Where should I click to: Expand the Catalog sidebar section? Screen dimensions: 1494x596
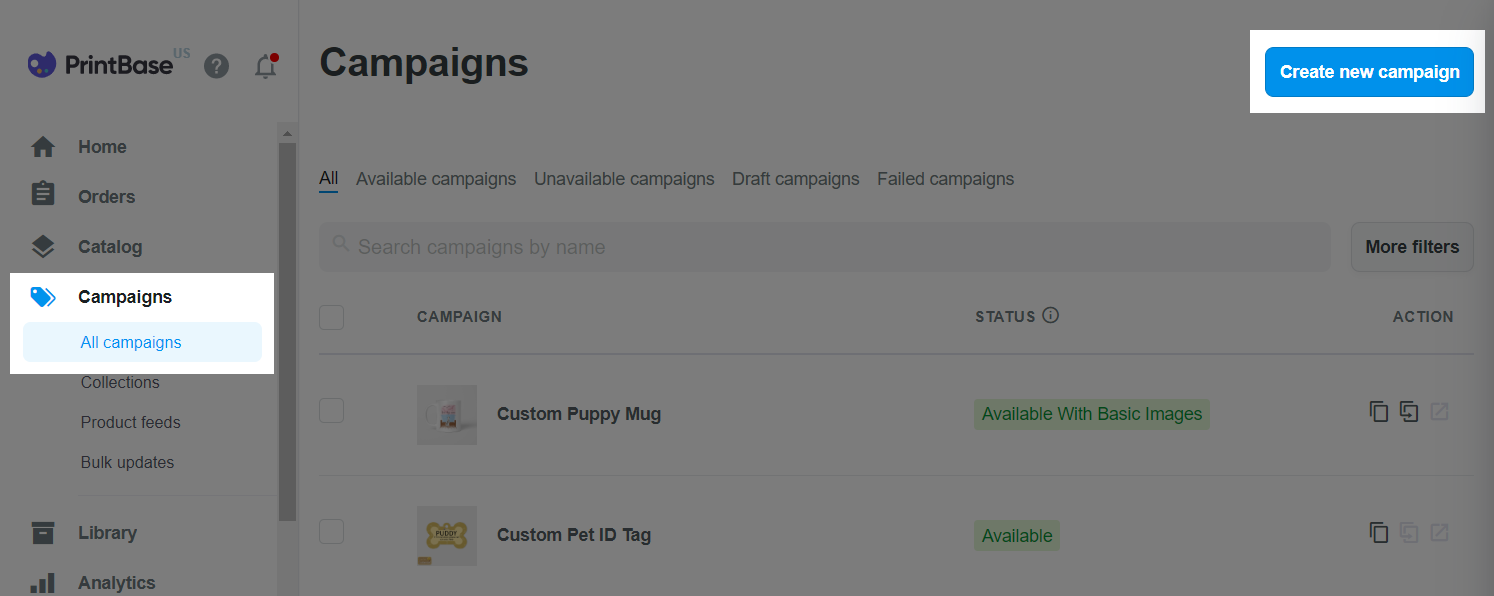click(x=110, y=247)
